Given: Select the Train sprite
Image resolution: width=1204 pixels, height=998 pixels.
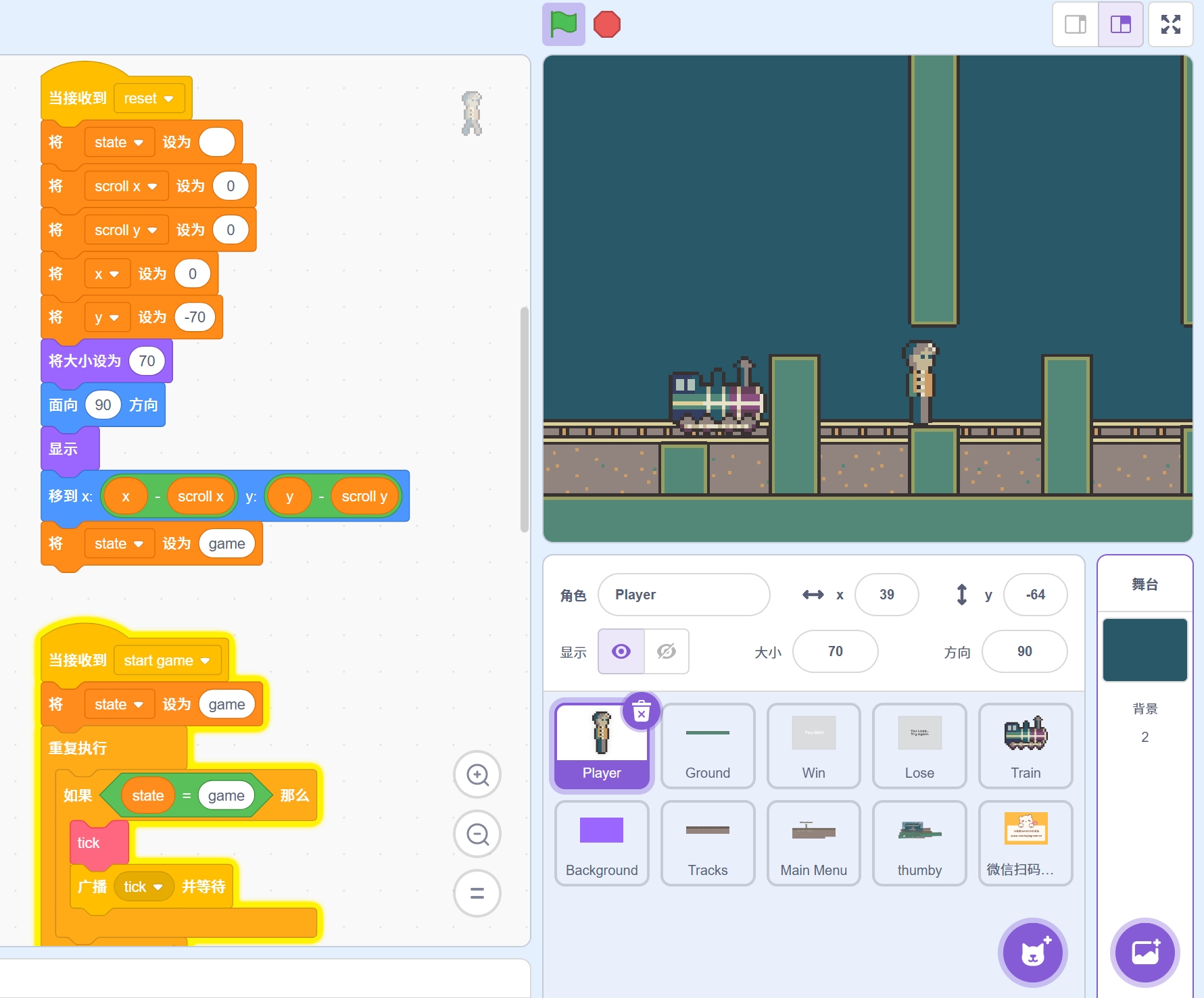Looking at the screenshot, I should click(1025, 745).
